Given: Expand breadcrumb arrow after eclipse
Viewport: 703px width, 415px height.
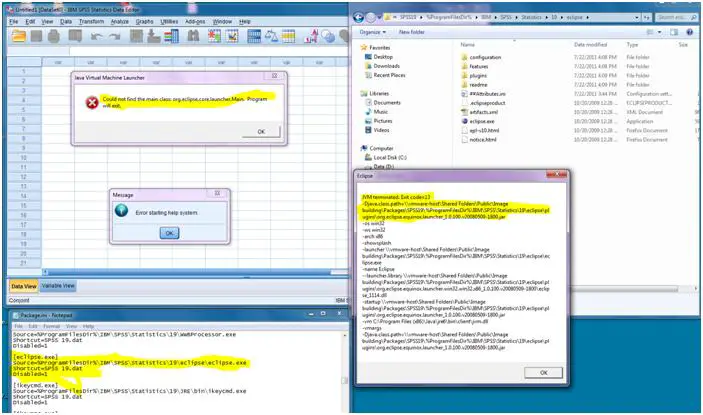Looking at the screenshot, I should [587, 17].
